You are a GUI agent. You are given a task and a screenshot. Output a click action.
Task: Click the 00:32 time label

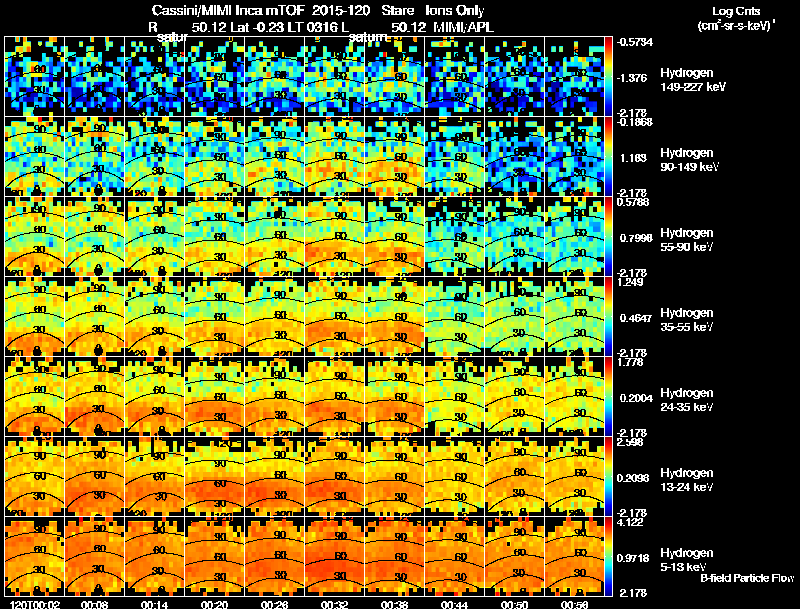[334, 604]
